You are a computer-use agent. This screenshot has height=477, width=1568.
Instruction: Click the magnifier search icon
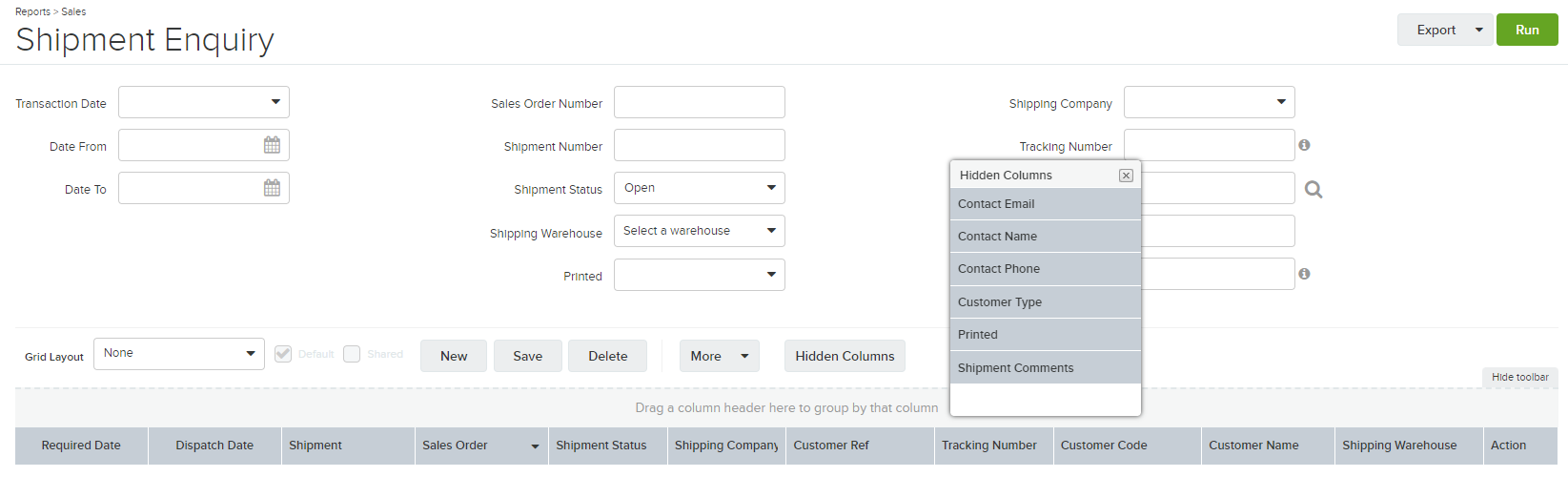pyautogui.click(x=1313, y=190)
